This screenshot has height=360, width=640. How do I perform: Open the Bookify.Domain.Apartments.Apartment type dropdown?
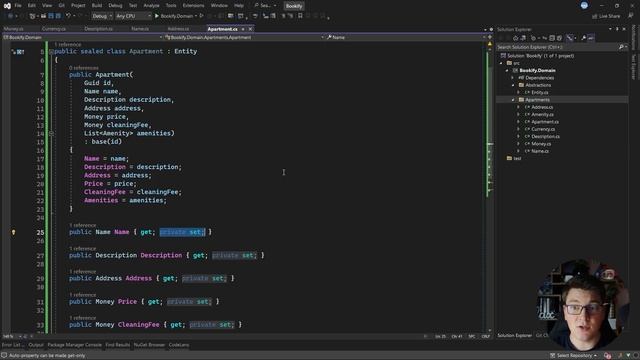pos(244,37)
